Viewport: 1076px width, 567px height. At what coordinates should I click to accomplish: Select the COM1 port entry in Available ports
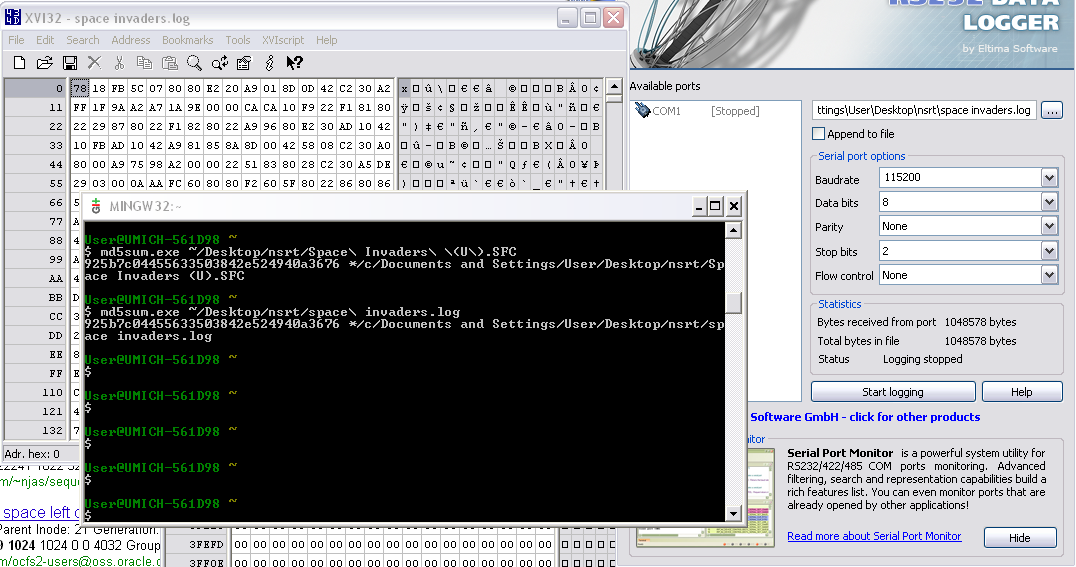(x=697, y=111)
